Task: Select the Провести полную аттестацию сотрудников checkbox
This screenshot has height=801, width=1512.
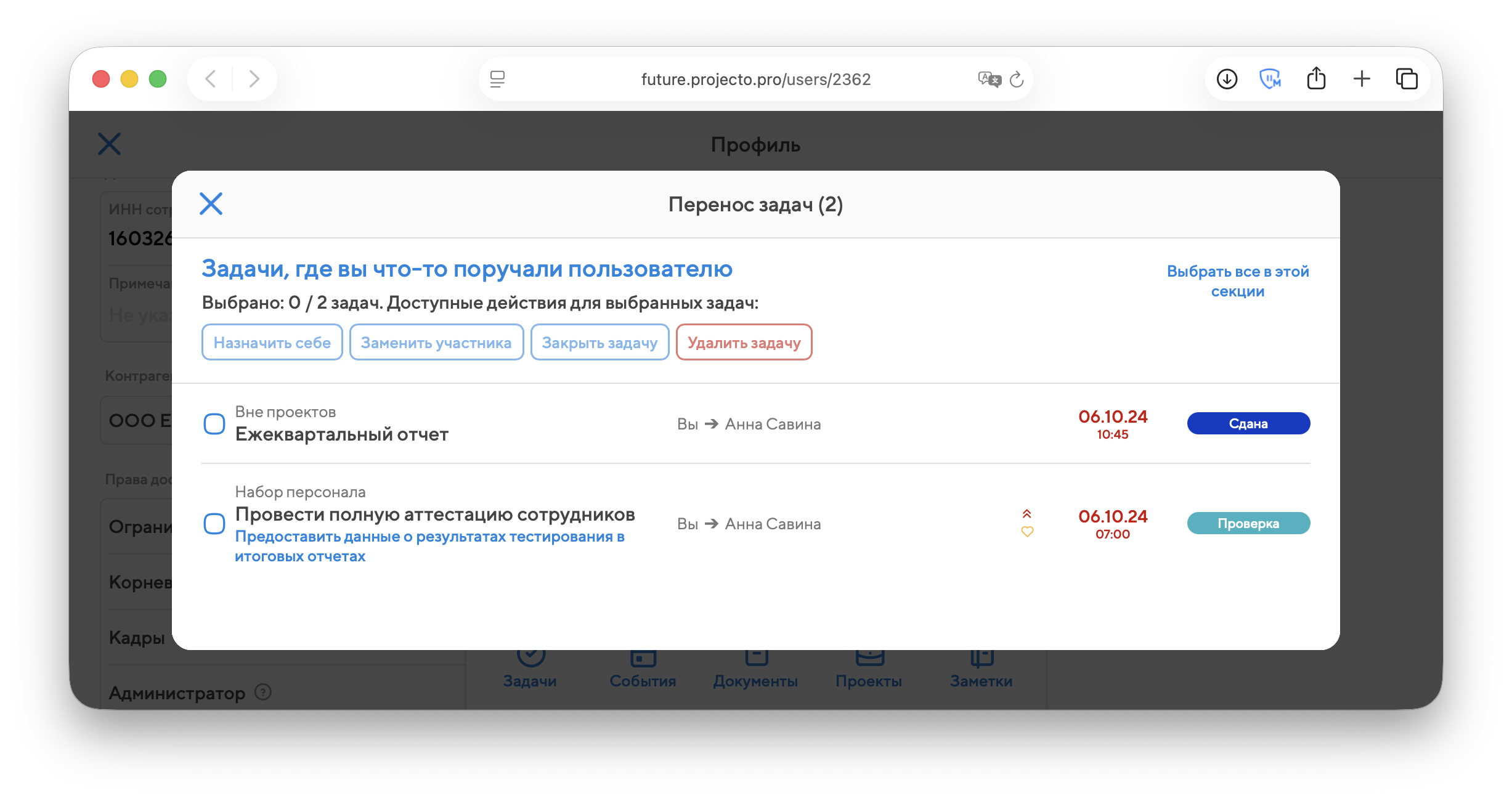Action: pyautogui.click(x=214, y=524)
